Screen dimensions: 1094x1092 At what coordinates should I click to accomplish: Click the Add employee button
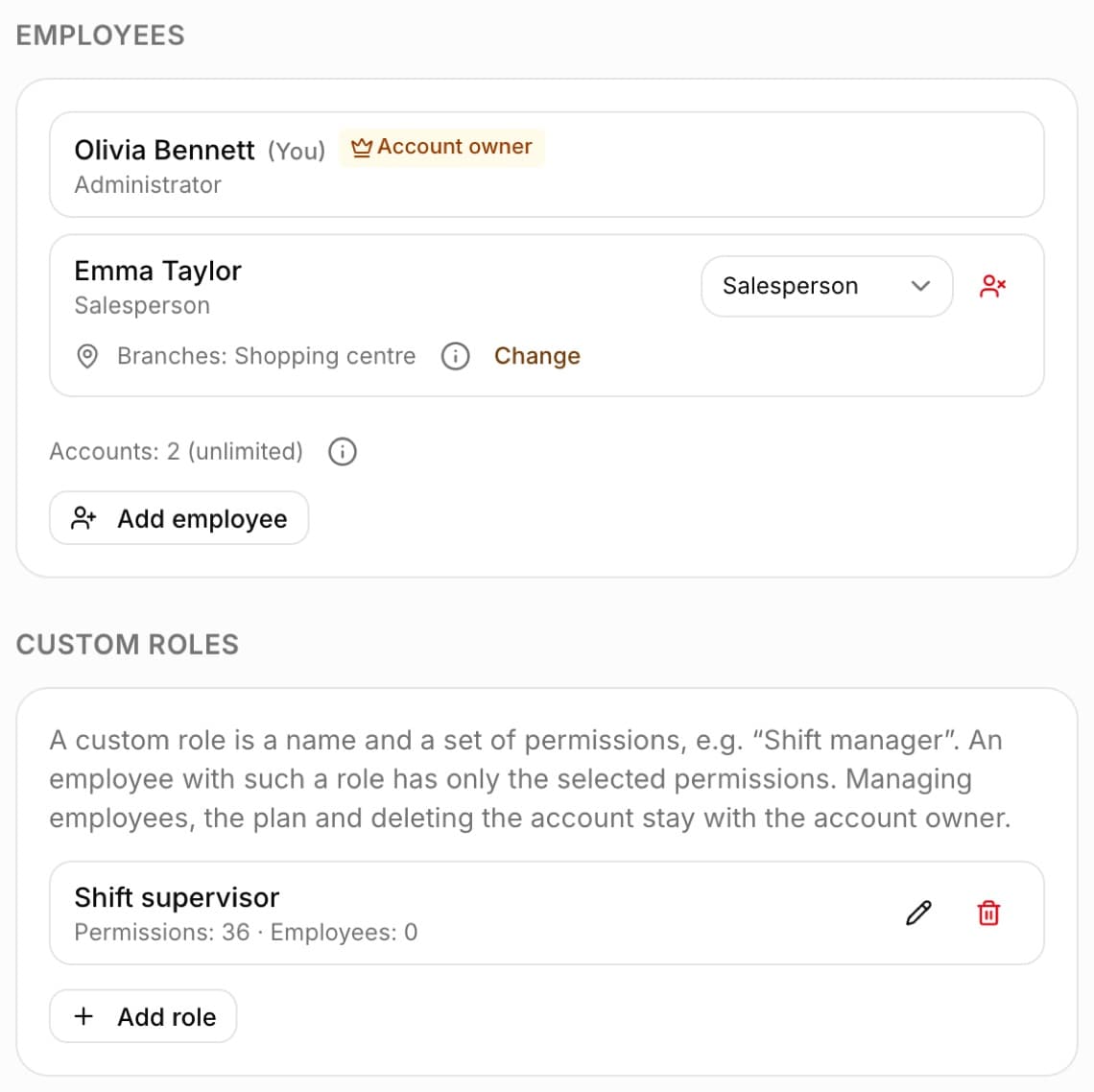tap(178, 518)
